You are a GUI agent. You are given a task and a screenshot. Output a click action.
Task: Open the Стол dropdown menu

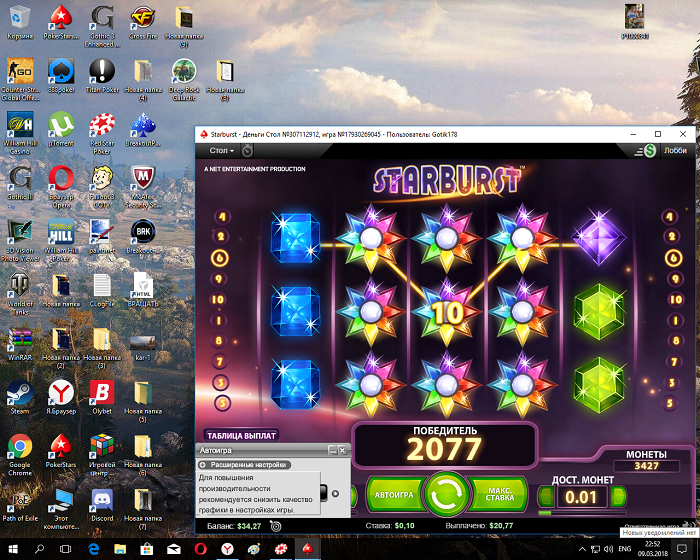click(221, 150)
